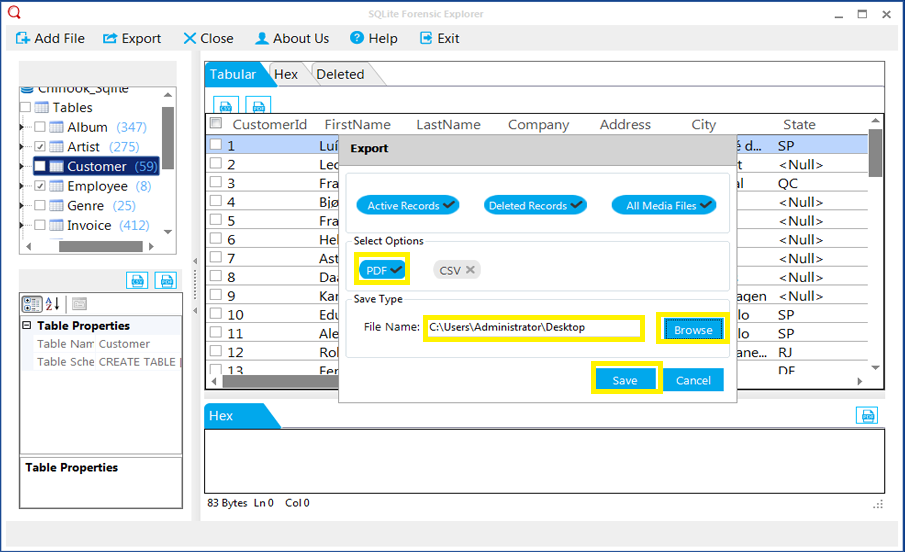905x552 pixels.
Task: Click the PDF icon above Table Properties panel
Action: (x=166, y=281)
